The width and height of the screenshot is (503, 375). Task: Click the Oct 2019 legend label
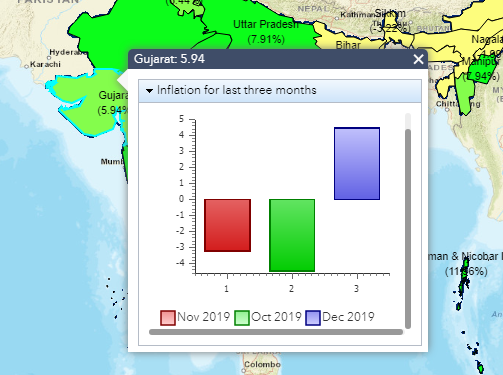[x=276, y=317]
